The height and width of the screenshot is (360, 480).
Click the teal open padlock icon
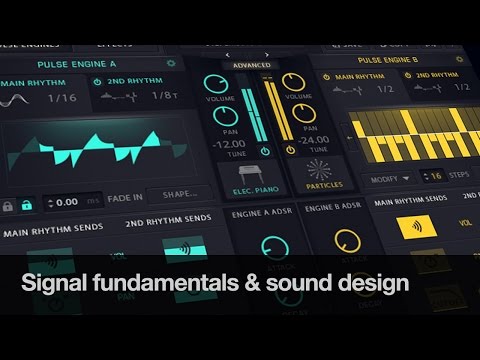click(x=27, y=204)
